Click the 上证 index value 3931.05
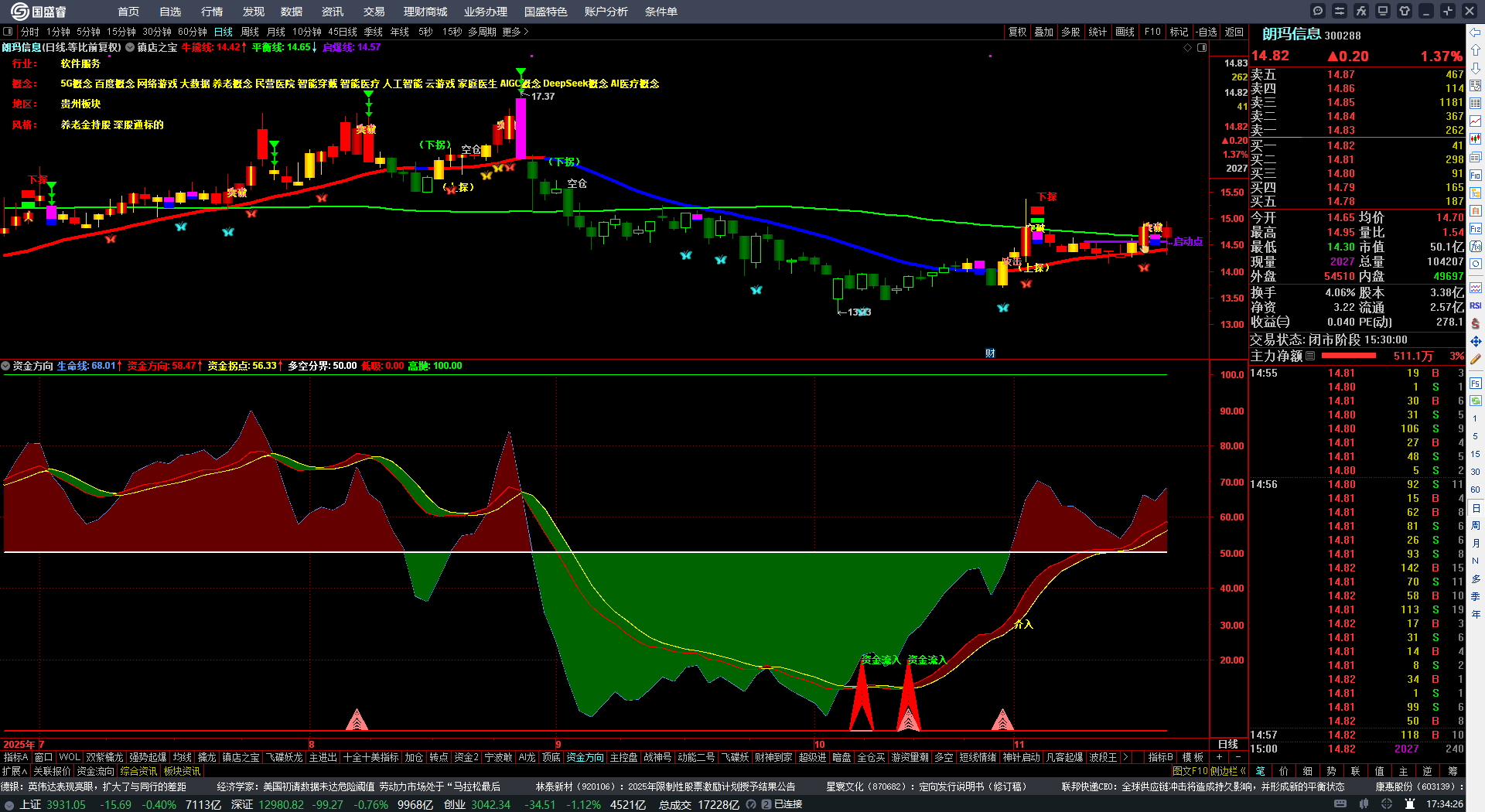 tap(67, 804)
